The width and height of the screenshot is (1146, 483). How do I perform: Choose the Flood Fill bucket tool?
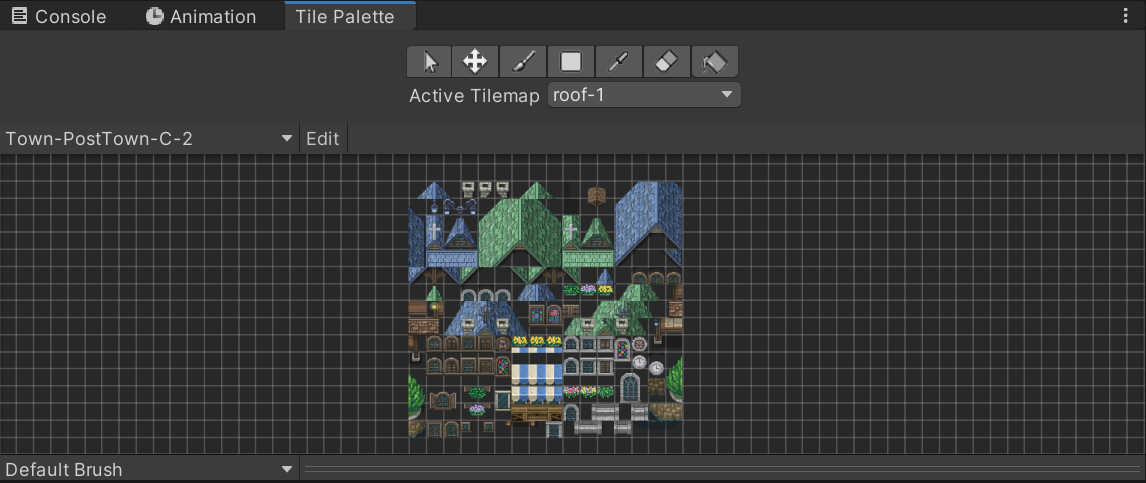pos(714,62)
